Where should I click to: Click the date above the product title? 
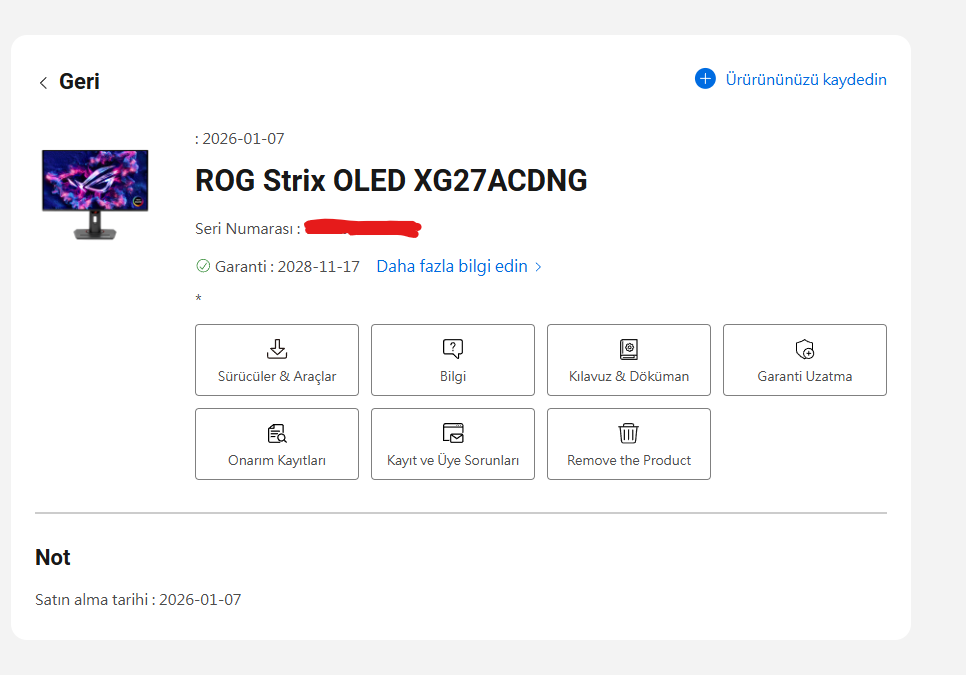240,139
